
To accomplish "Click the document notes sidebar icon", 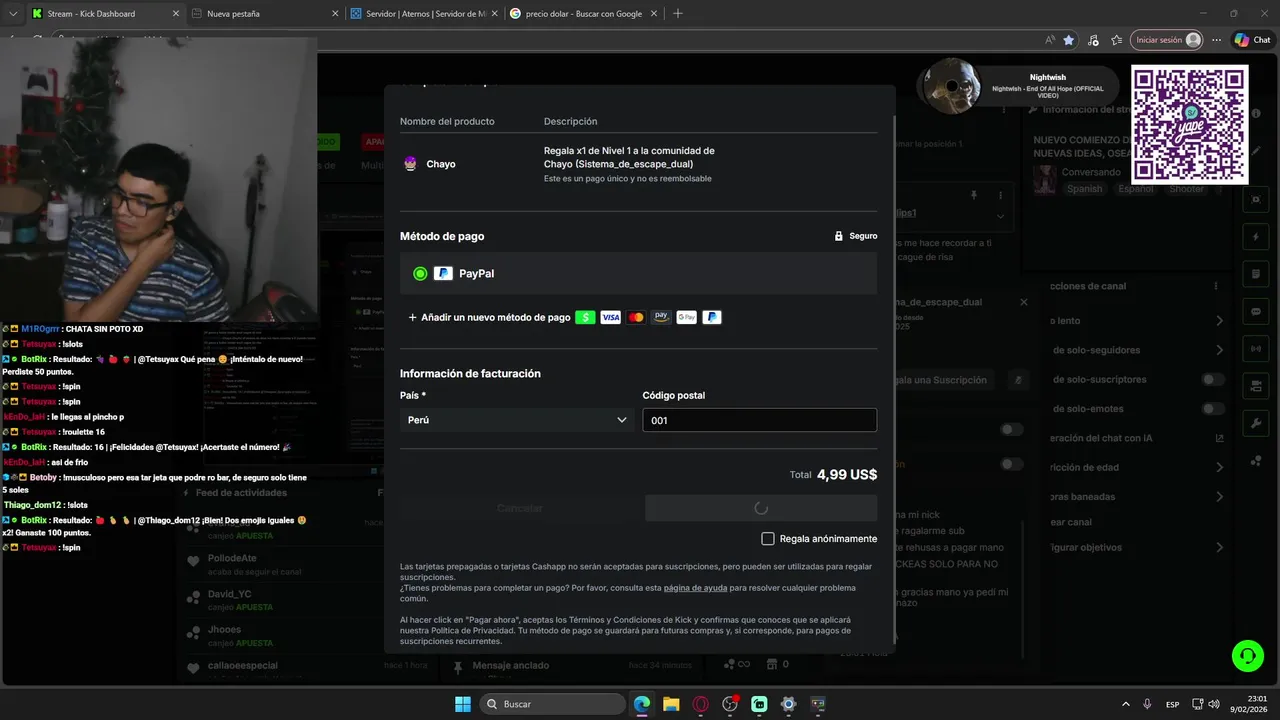I will 1256,274.
